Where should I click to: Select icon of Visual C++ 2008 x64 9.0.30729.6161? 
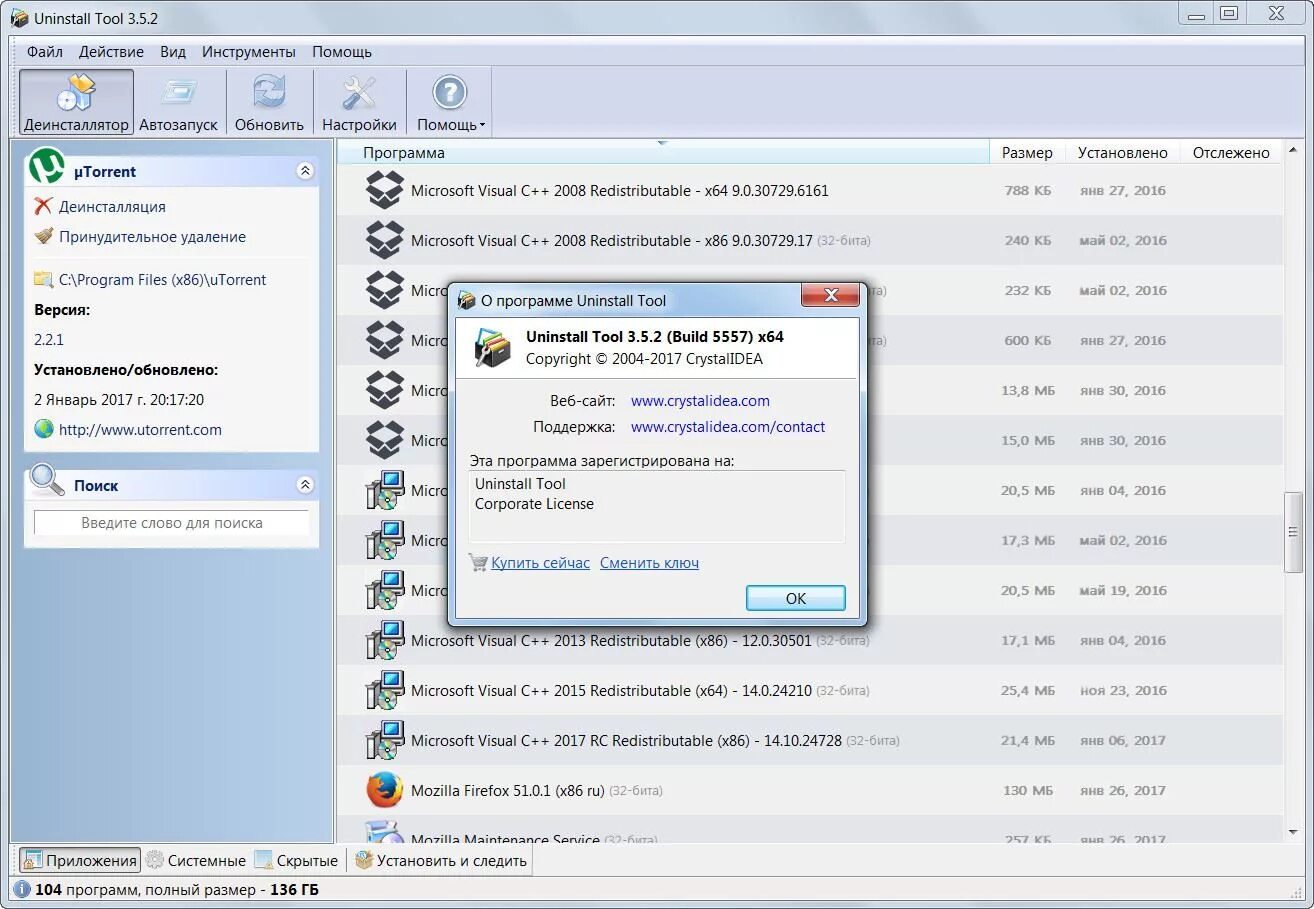[384, 190]
